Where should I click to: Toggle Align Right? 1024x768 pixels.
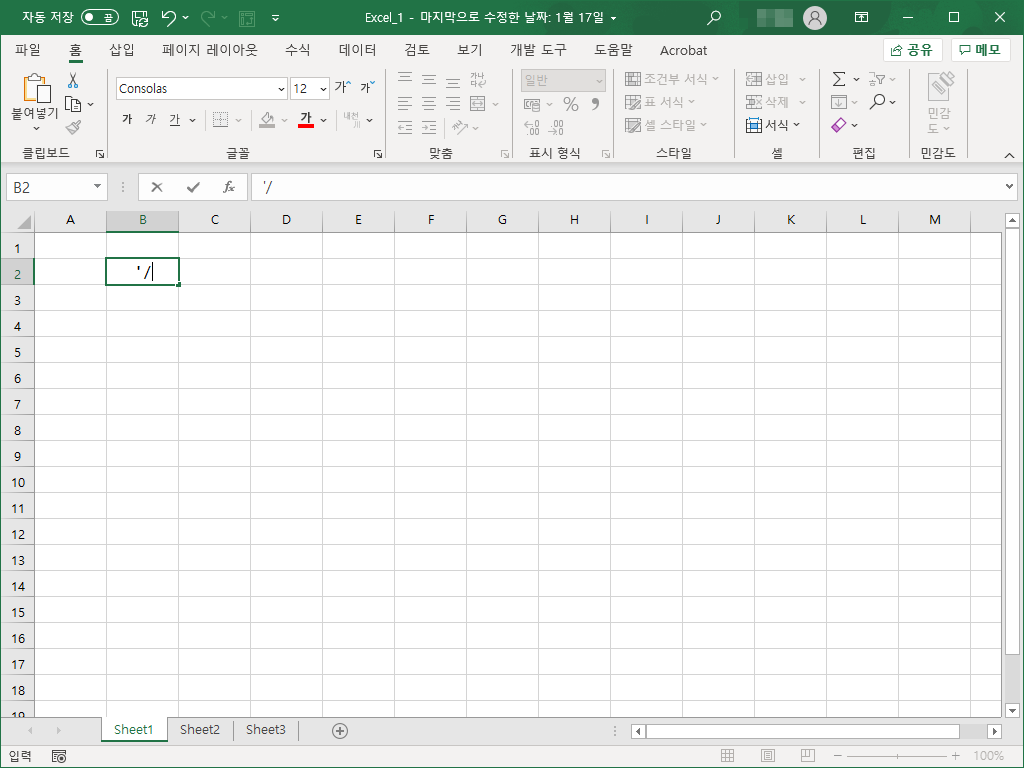click(x=453, y=103)
